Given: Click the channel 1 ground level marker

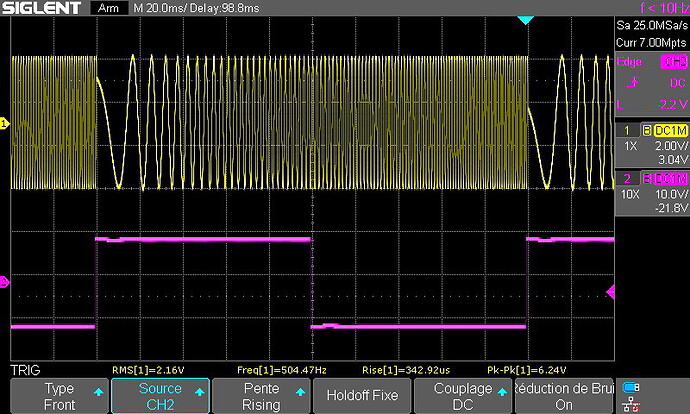Looking at the screenshot, I should point(4,123).
